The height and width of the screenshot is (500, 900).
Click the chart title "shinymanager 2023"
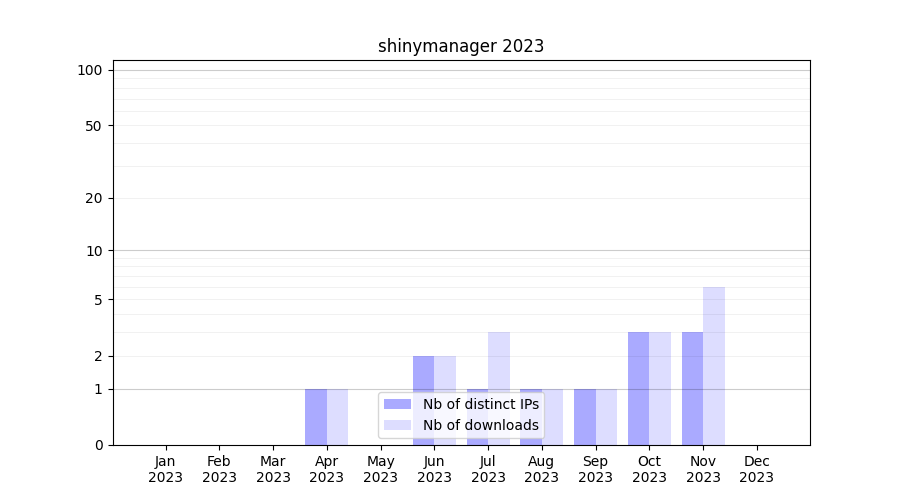point(461,46)
